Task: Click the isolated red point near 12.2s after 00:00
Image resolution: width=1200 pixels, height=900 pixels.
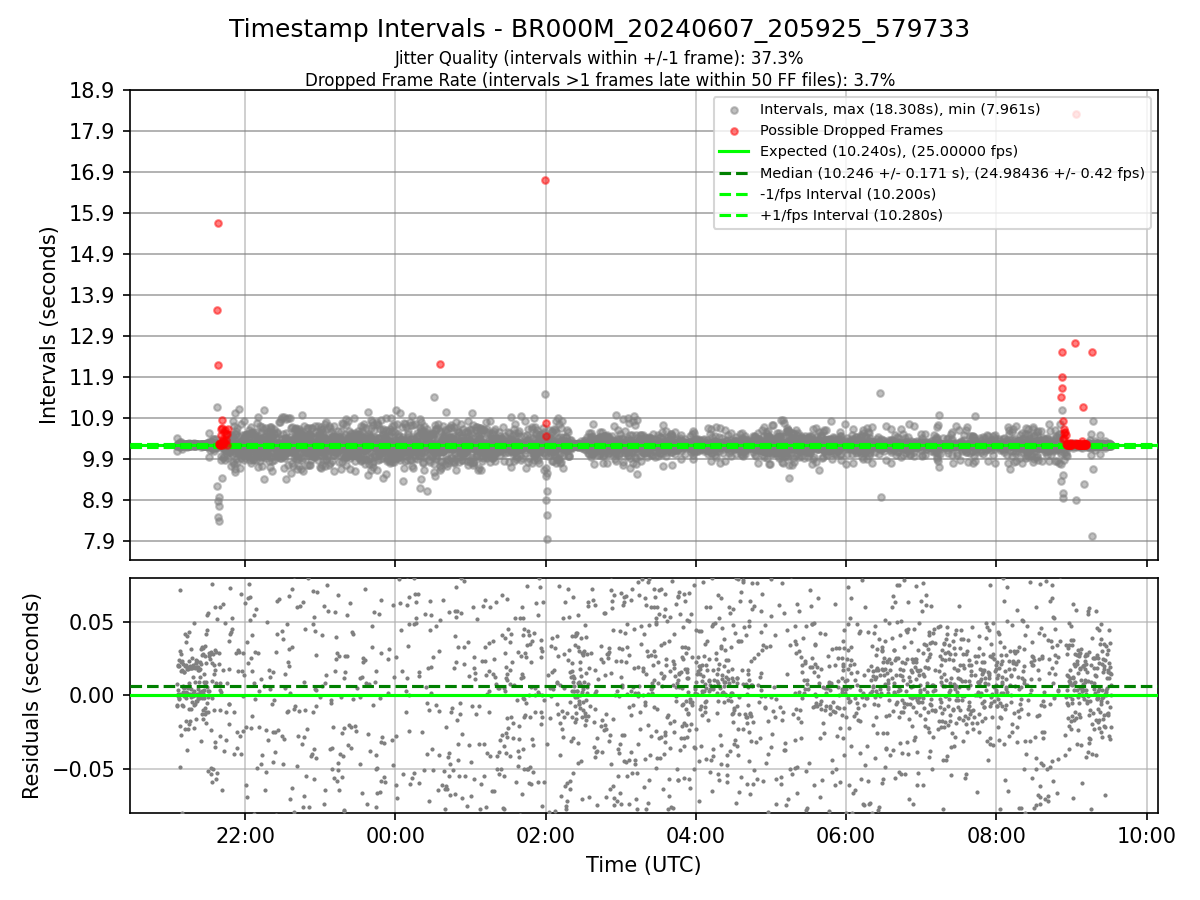Action: pos(440,364)
